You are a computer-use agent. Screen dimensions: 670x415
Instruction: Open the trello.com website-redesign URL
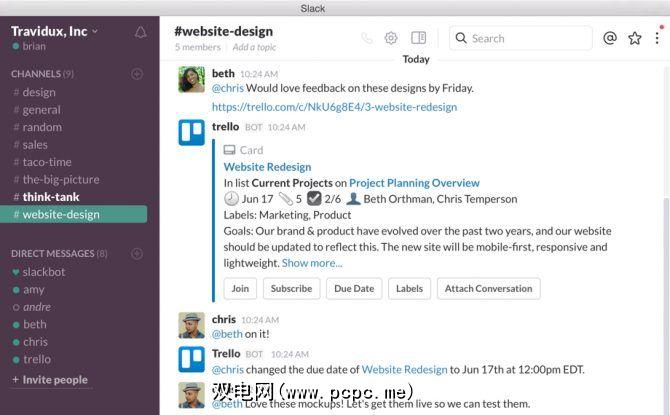(x=335, y=107)
